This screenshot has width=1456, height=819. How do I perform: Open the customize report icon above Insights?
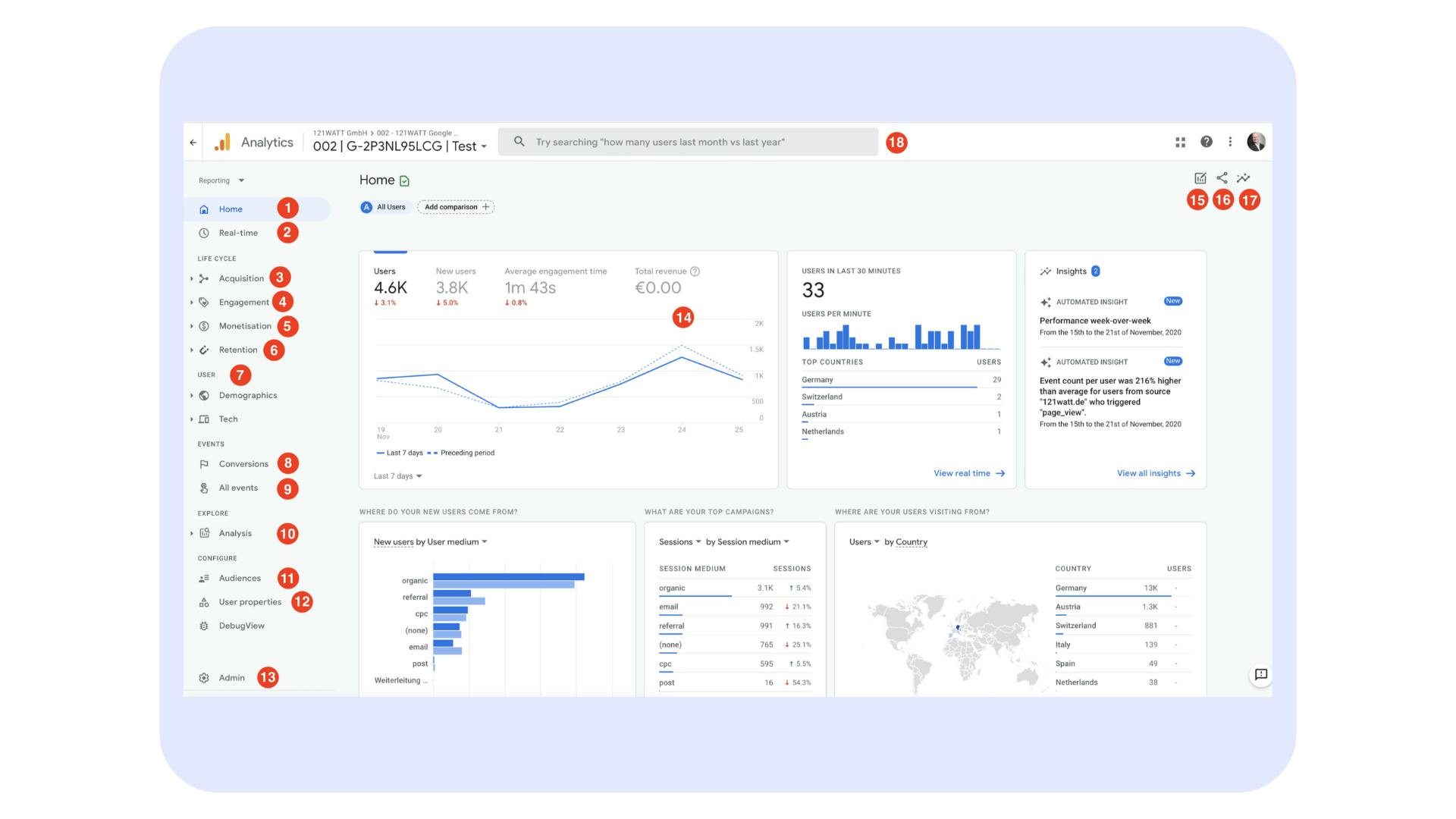(1200, 178)
